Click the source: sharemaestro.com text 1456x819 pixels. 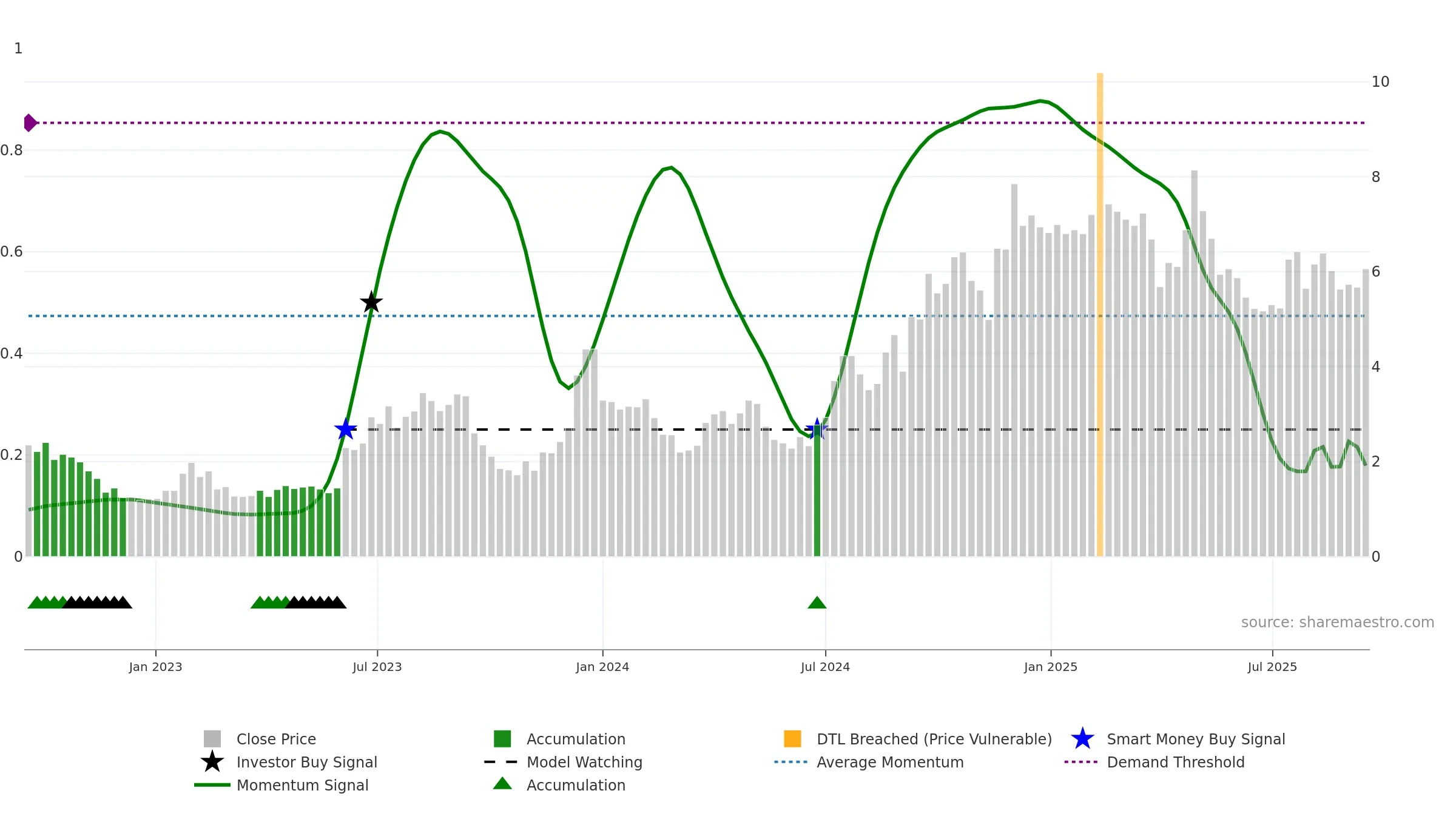point(1338,622)
